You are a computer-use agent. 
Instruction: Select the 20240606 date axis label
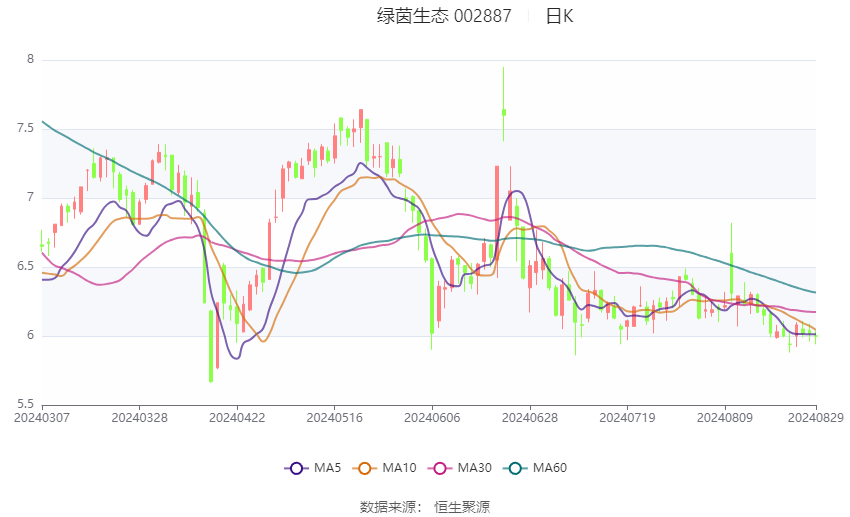(x=432, y=418)
